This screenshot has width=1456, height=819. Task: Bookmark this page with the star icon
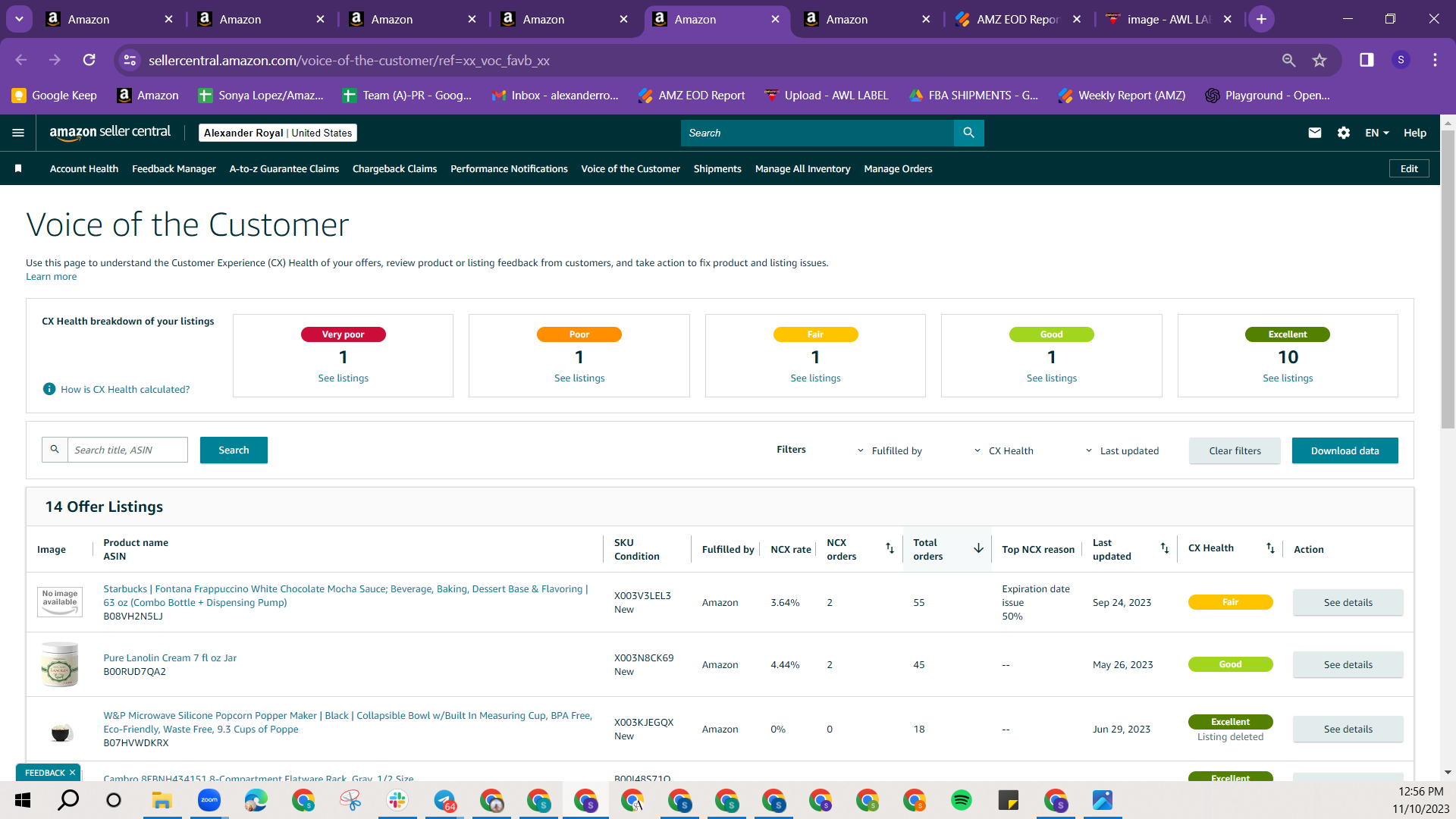point(1319,60)
